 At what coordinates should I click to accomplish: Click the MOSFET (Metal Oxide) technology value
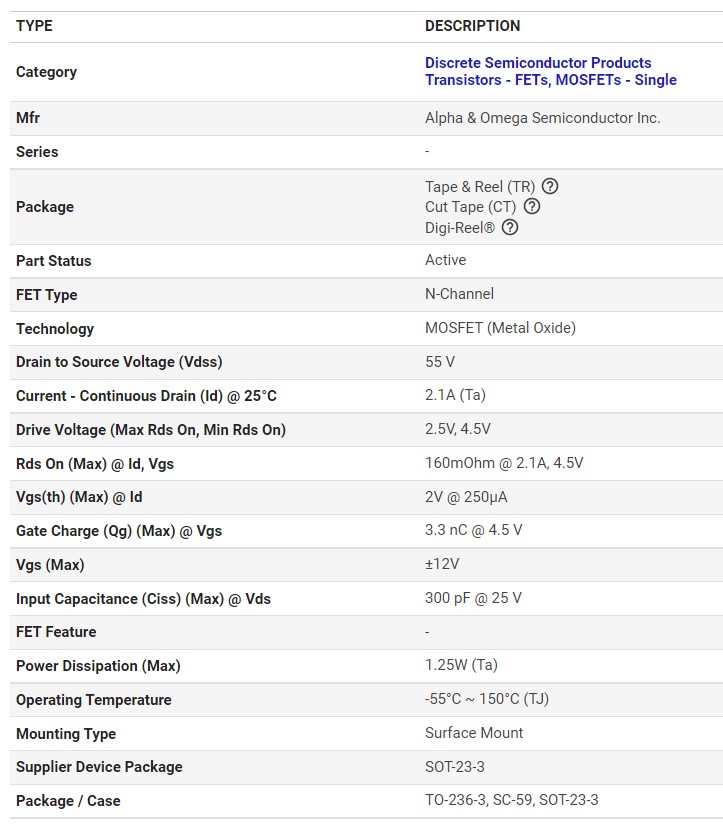point(500,328)
